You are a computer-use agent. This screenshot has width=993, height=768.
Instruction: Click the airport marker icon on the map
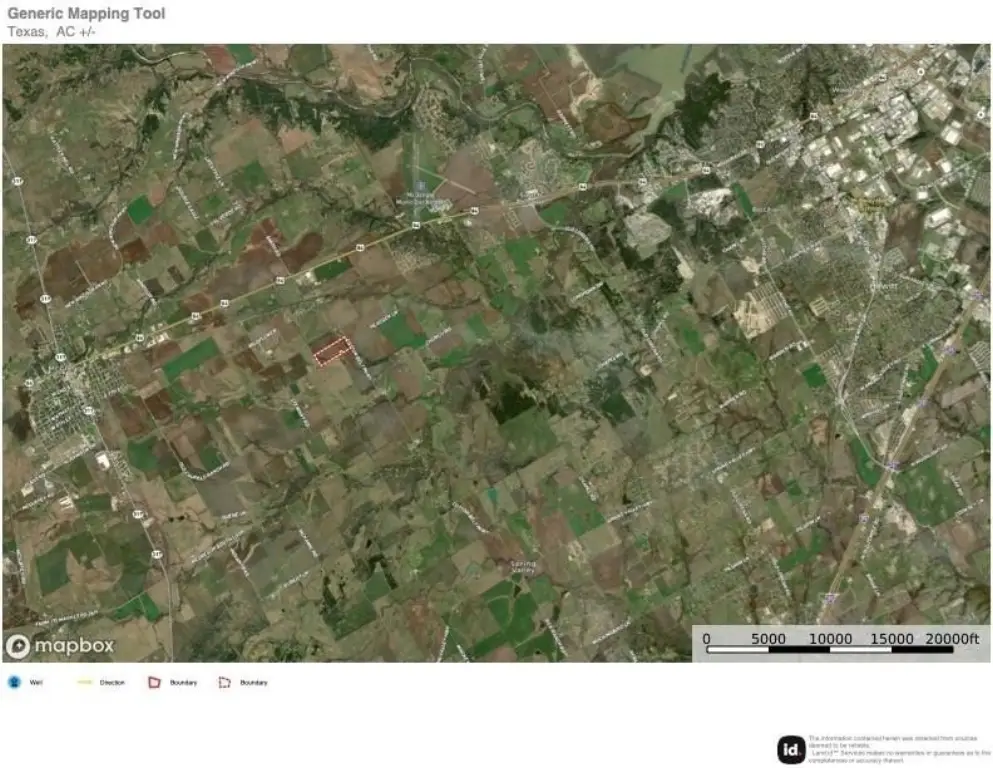423,183
